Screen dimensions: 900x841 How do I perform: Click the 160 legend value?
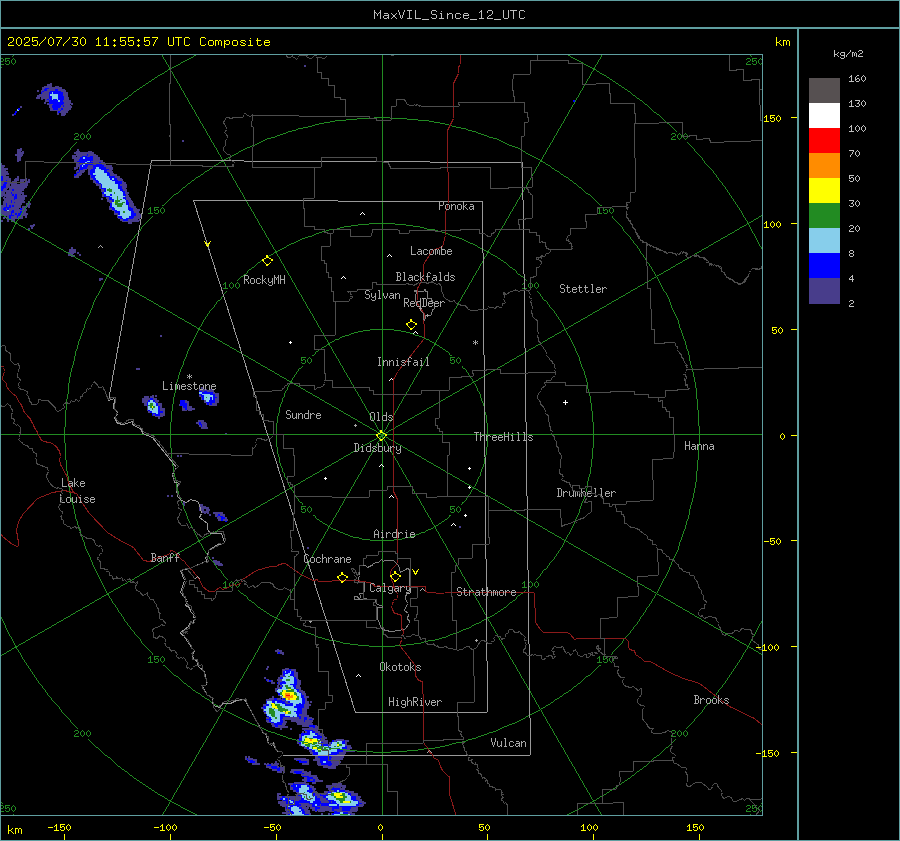click(857, 79)
